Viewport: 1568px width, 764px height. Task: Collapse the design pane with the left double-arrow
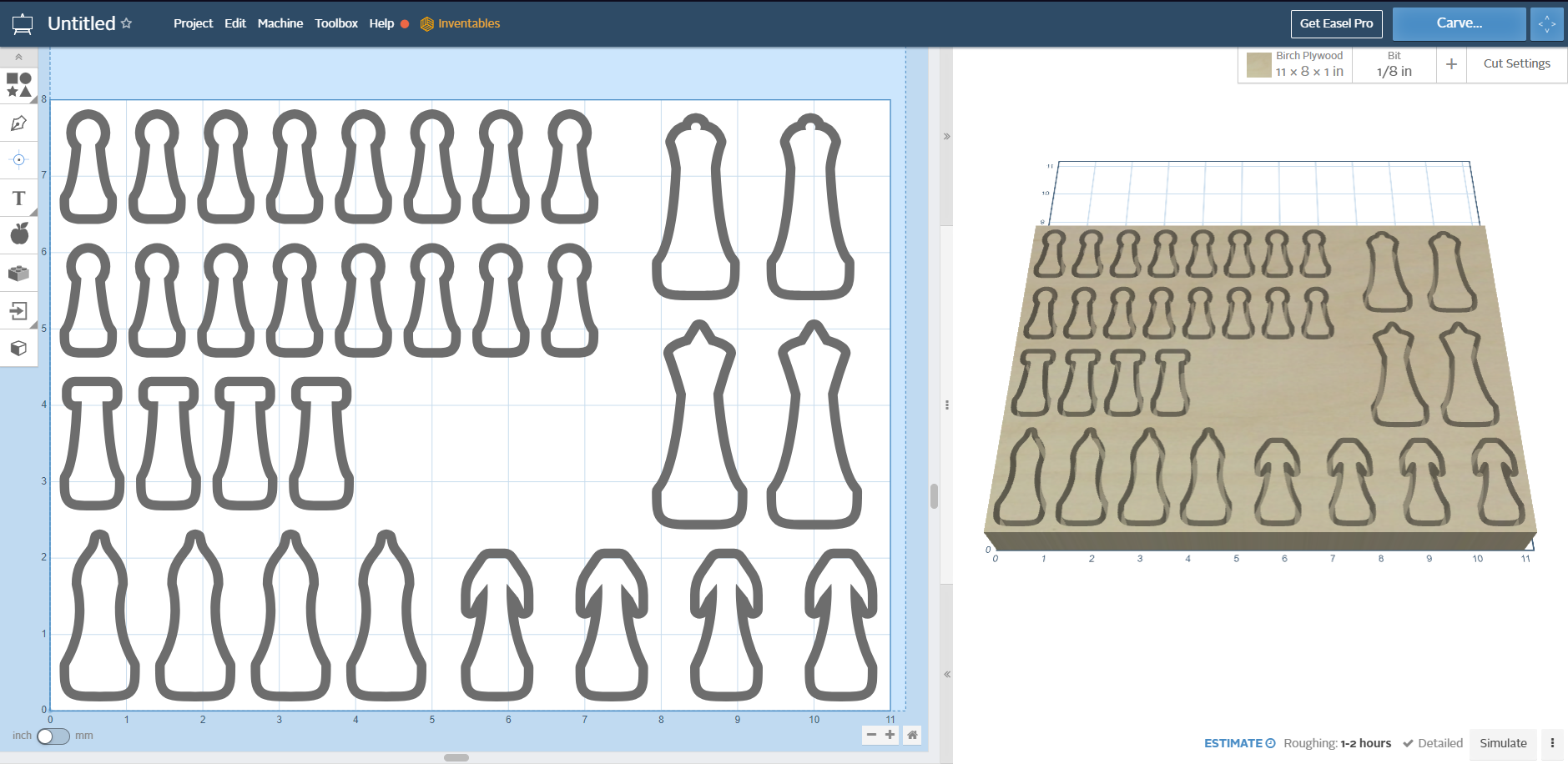pos(946,674)
